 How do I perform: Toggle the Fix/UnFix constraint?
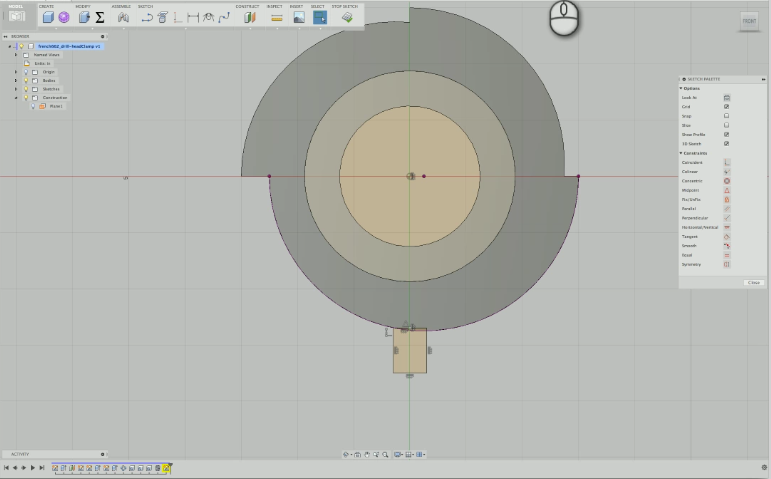(x=727, y=200)
